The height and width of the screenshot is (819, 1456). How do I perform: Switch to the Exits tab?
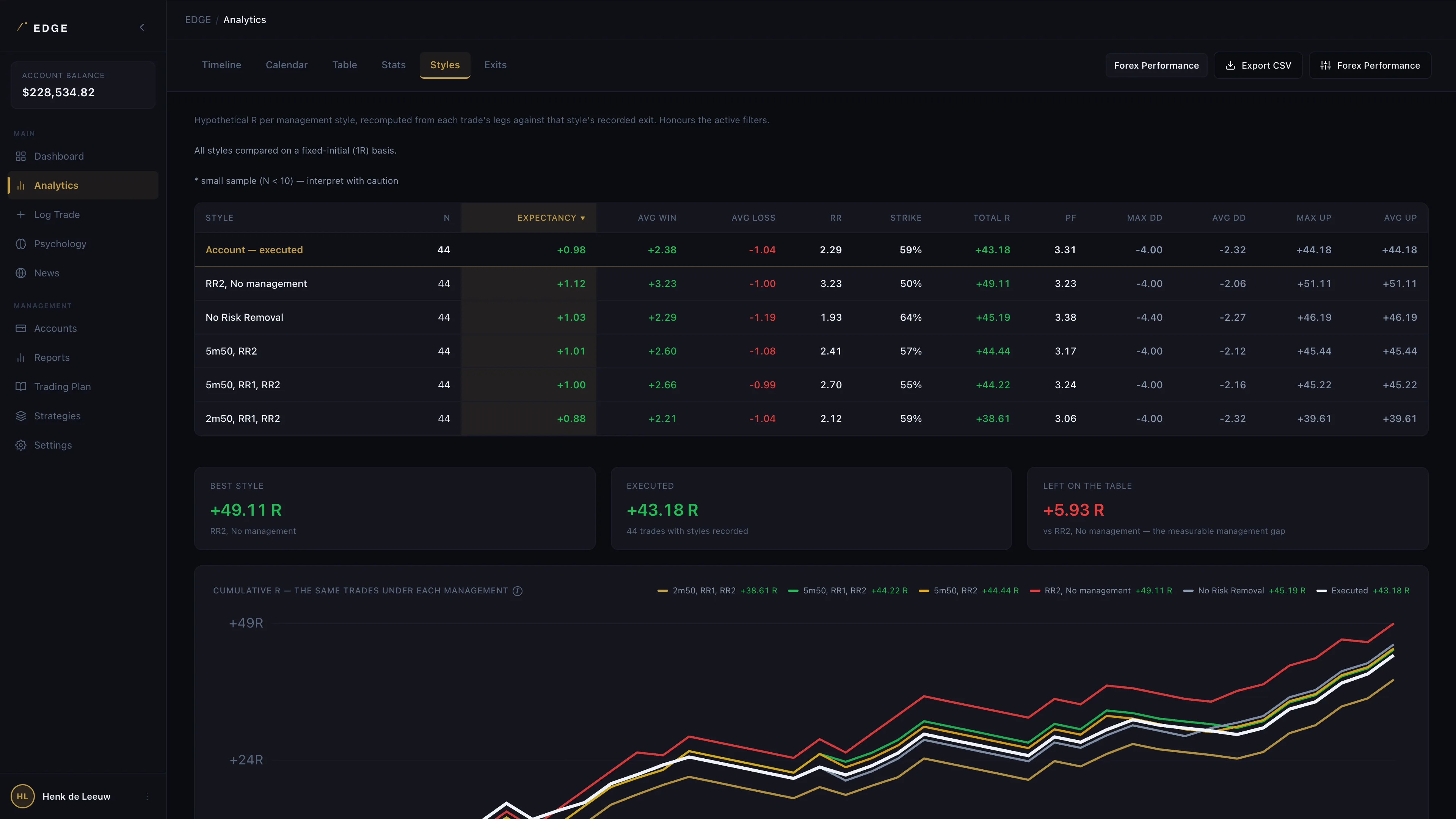pos(495,65)
